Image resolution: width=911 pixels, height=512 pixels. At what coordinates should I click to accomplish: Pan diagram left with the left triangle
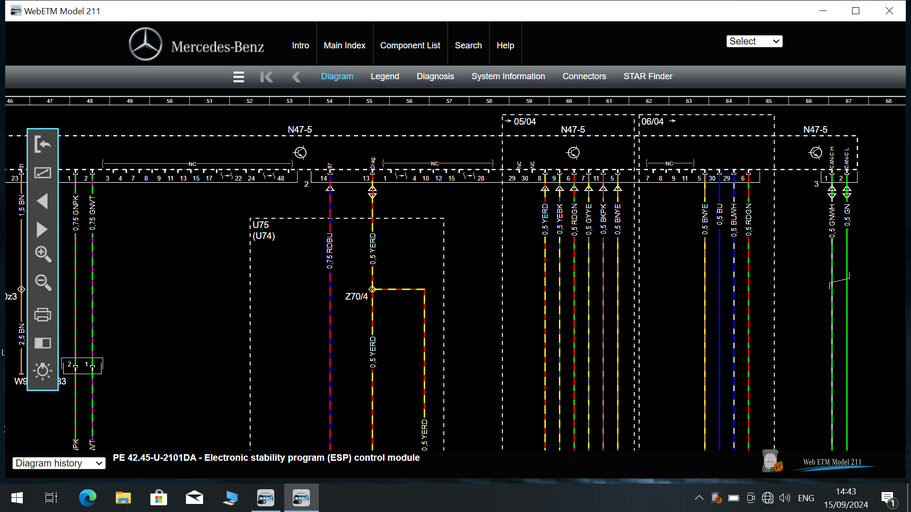tap(42, 202)
